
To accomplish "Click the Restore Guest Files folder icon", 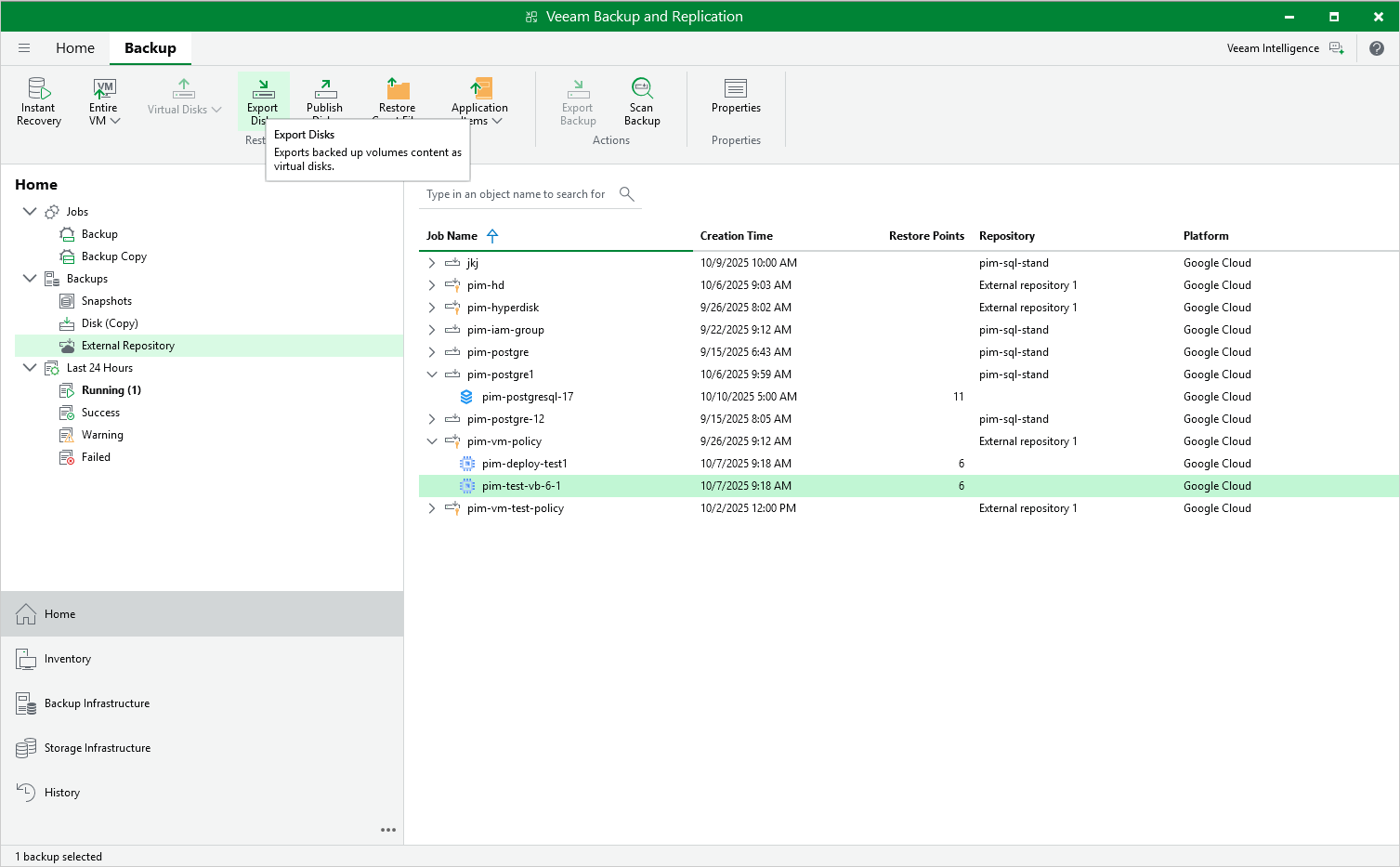I will click(398, 89).
